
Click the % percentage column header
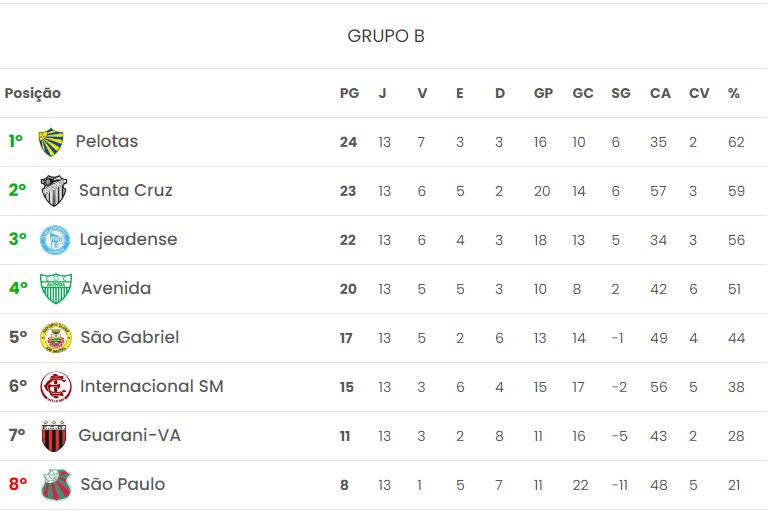click(734, 94)
